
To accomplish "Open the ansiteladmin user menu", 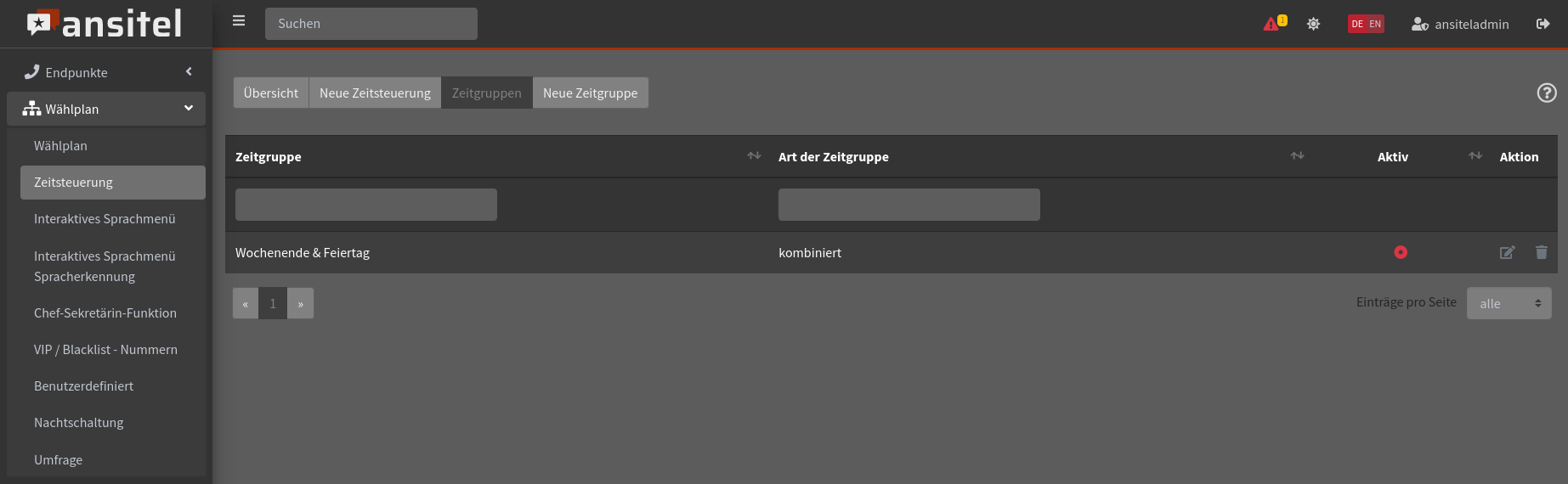I will [x=1460, y=24].
